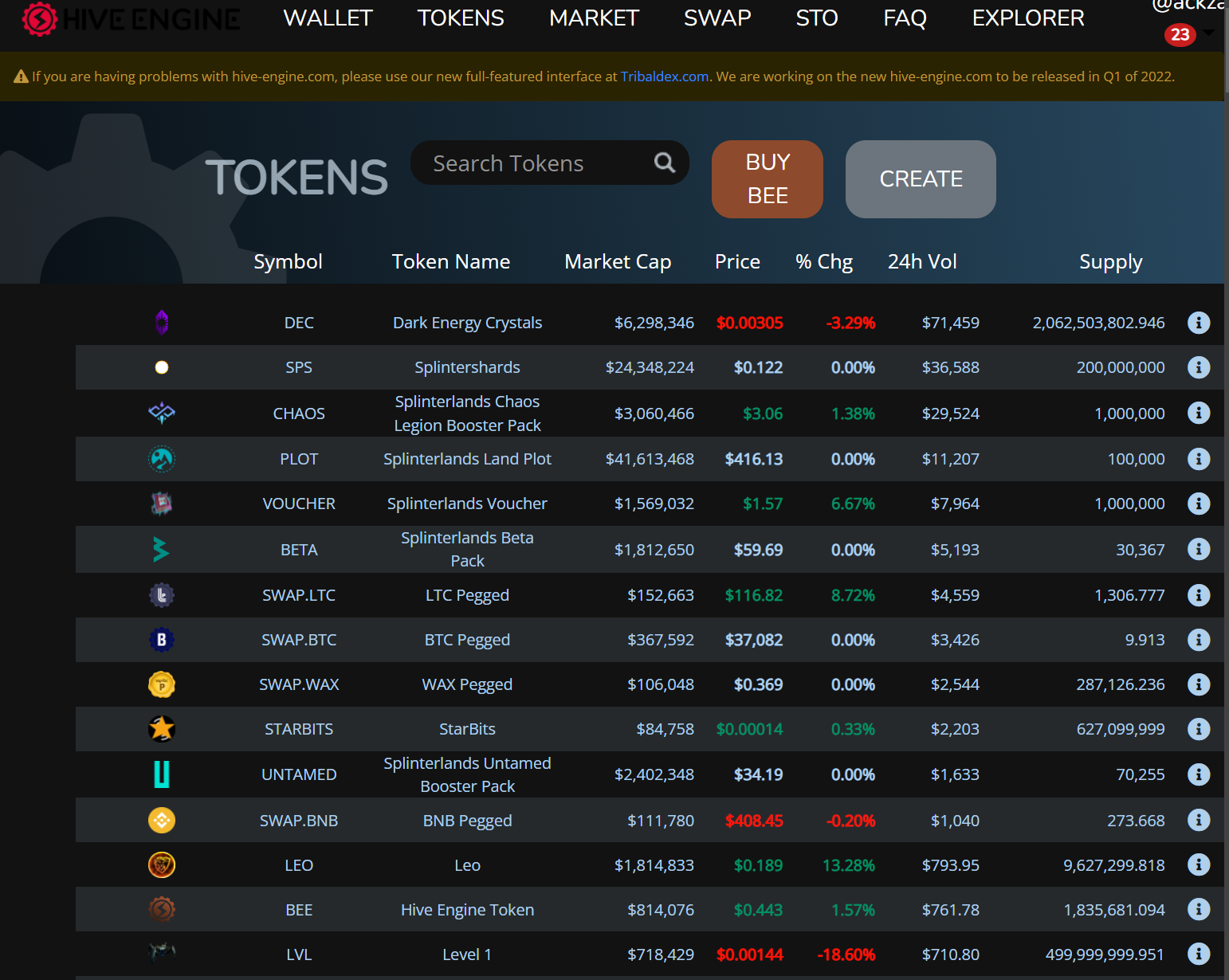Click the DEC purple crystal icon
Image resolution: width=1229 pixels, height=980 pixels.
162,323
